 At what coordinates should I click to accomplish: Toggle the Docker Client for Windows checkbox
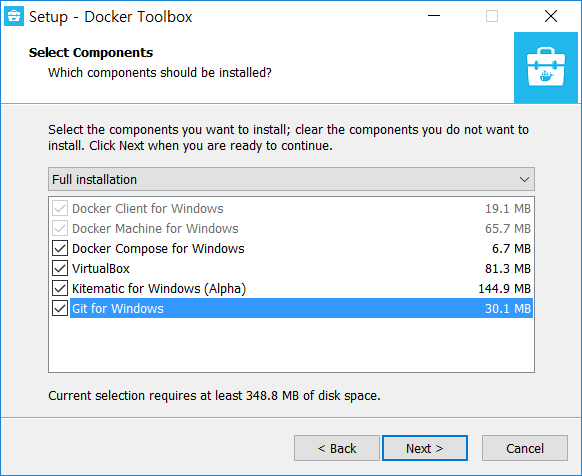tap(60, 208)
